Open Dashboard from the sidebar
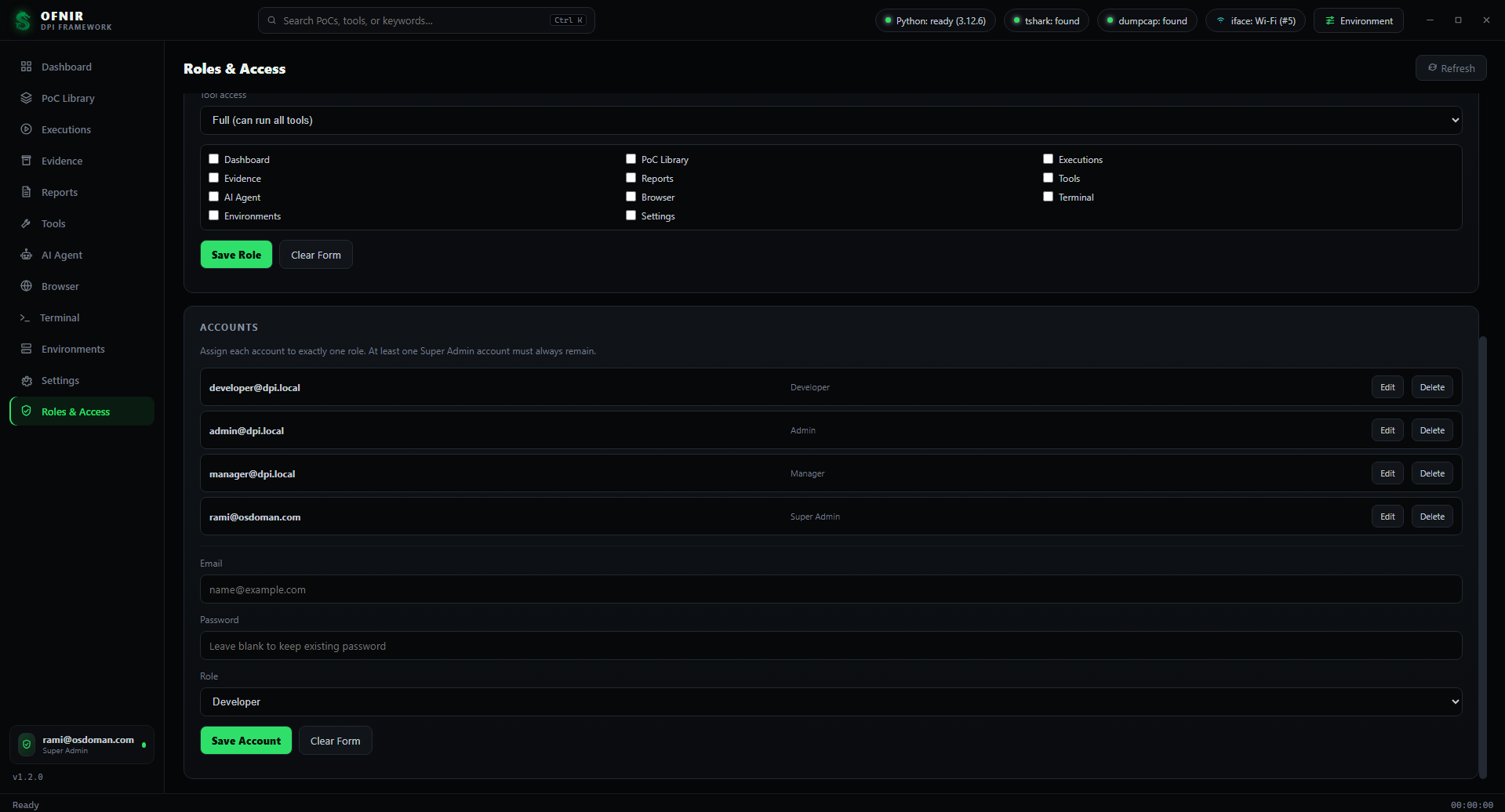This screenshot has width=1505, height=812. point(82,67)
